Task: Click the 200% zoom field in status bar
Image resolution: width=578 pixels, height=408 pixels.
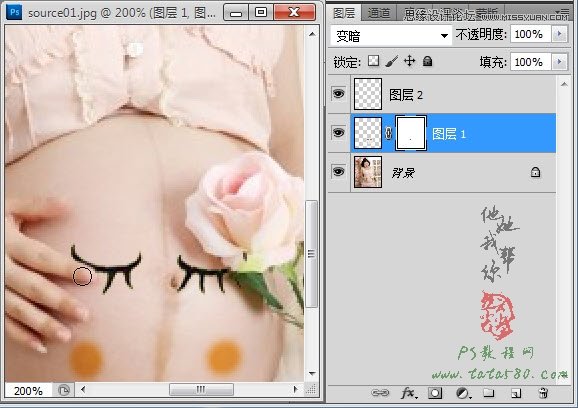Action: point(29,390)
